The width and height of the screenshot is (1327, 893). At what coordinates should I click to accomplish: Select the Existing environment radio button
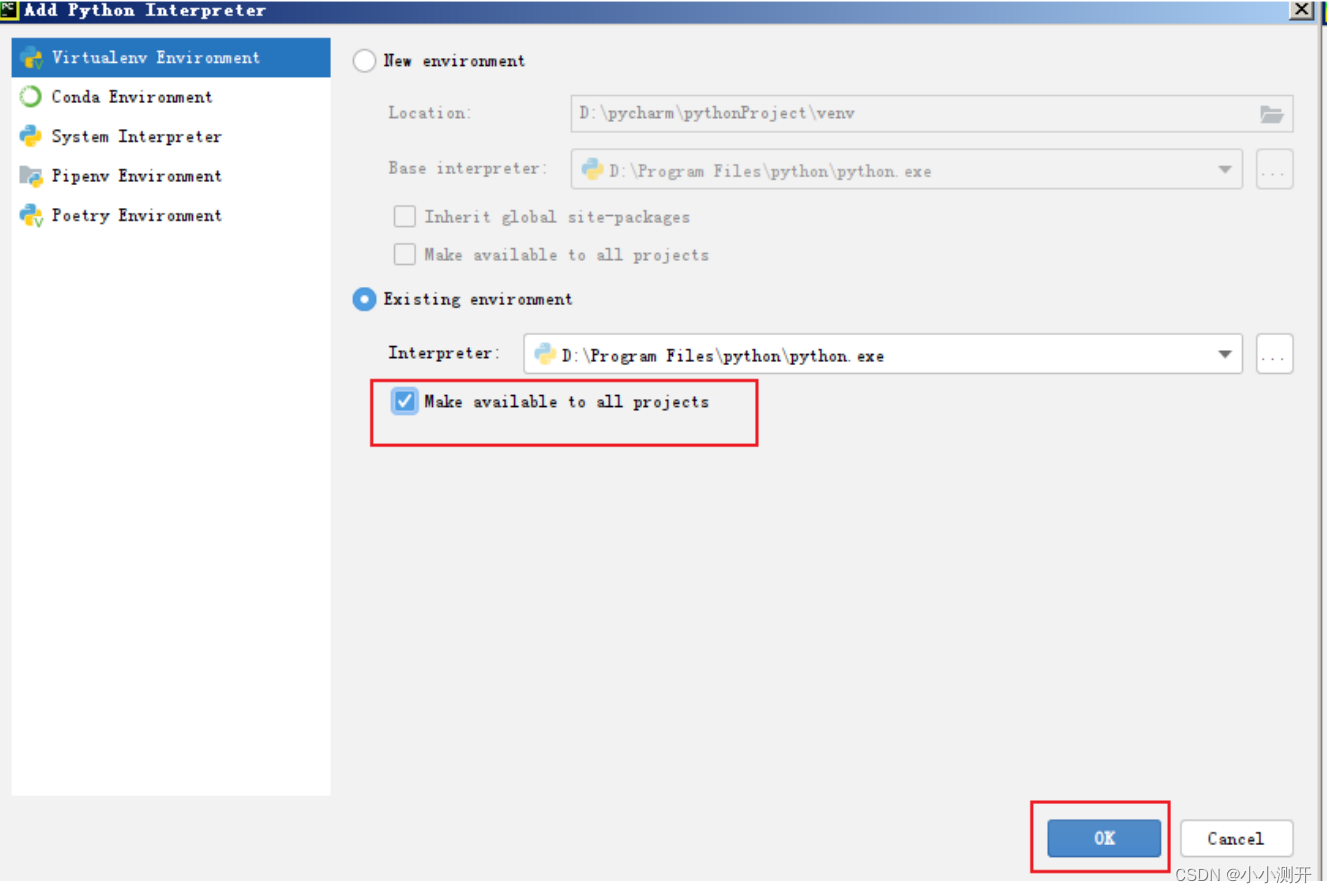pos(364,299)
